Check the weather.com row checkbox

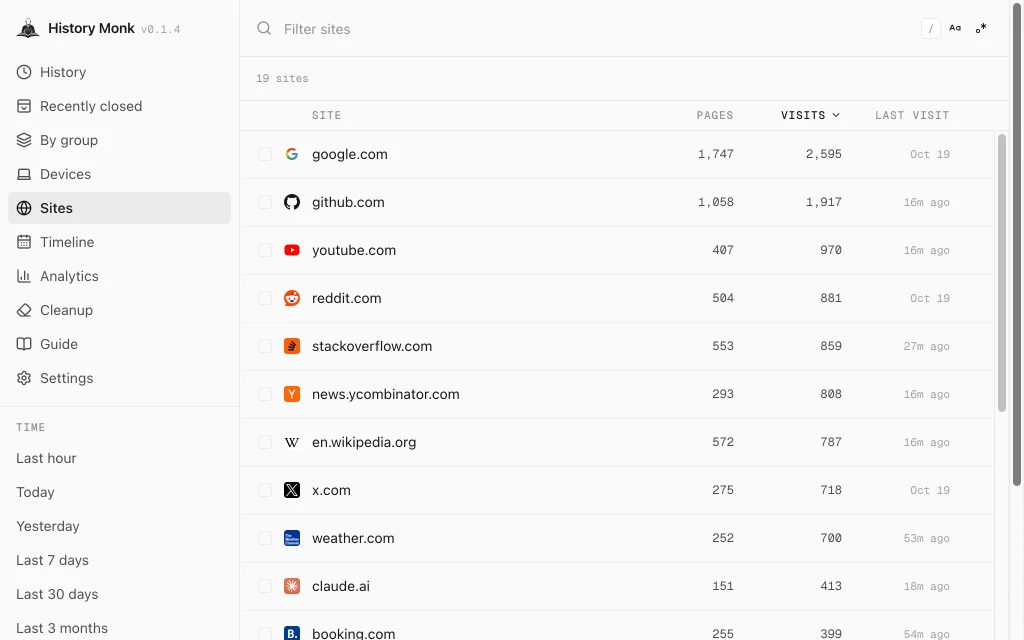[x=264, y=538]
